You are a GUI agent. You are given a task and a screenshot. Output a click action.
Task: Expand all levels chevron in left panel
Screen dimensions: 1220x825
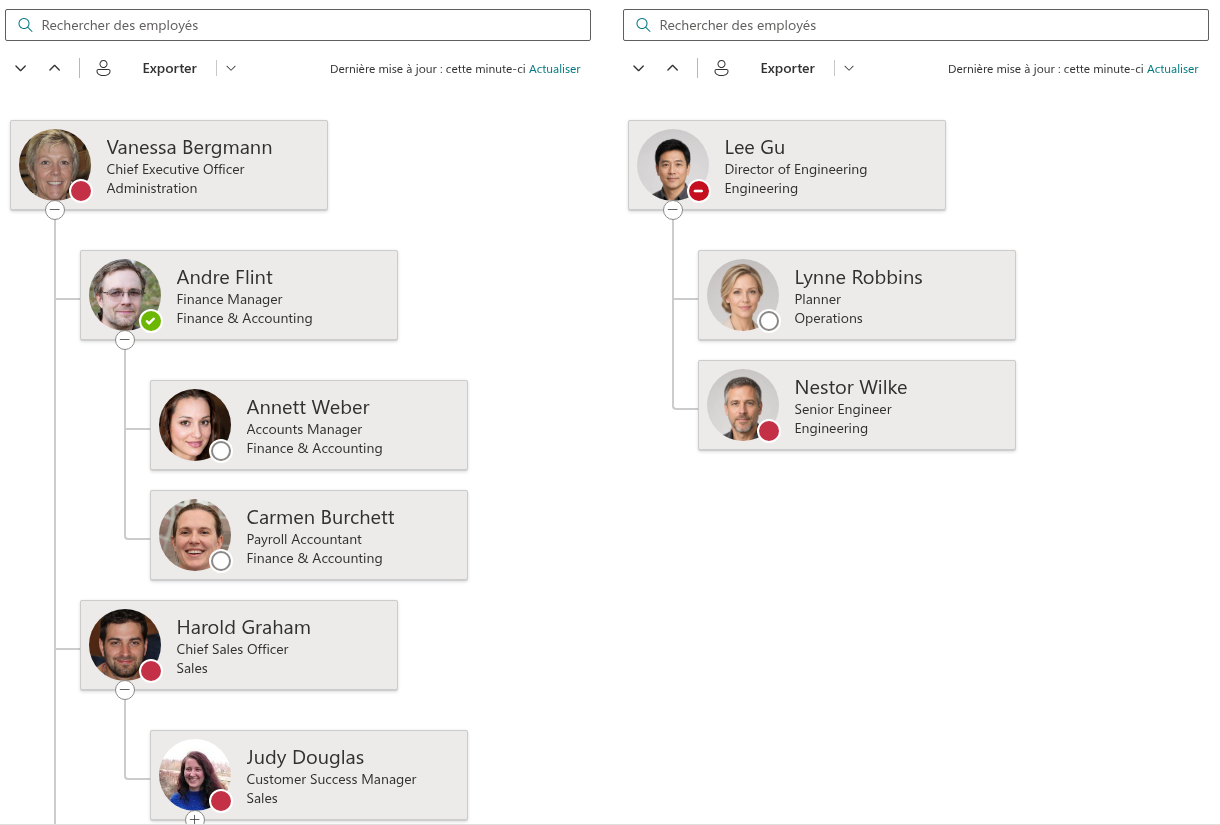[x=21, y=68]
